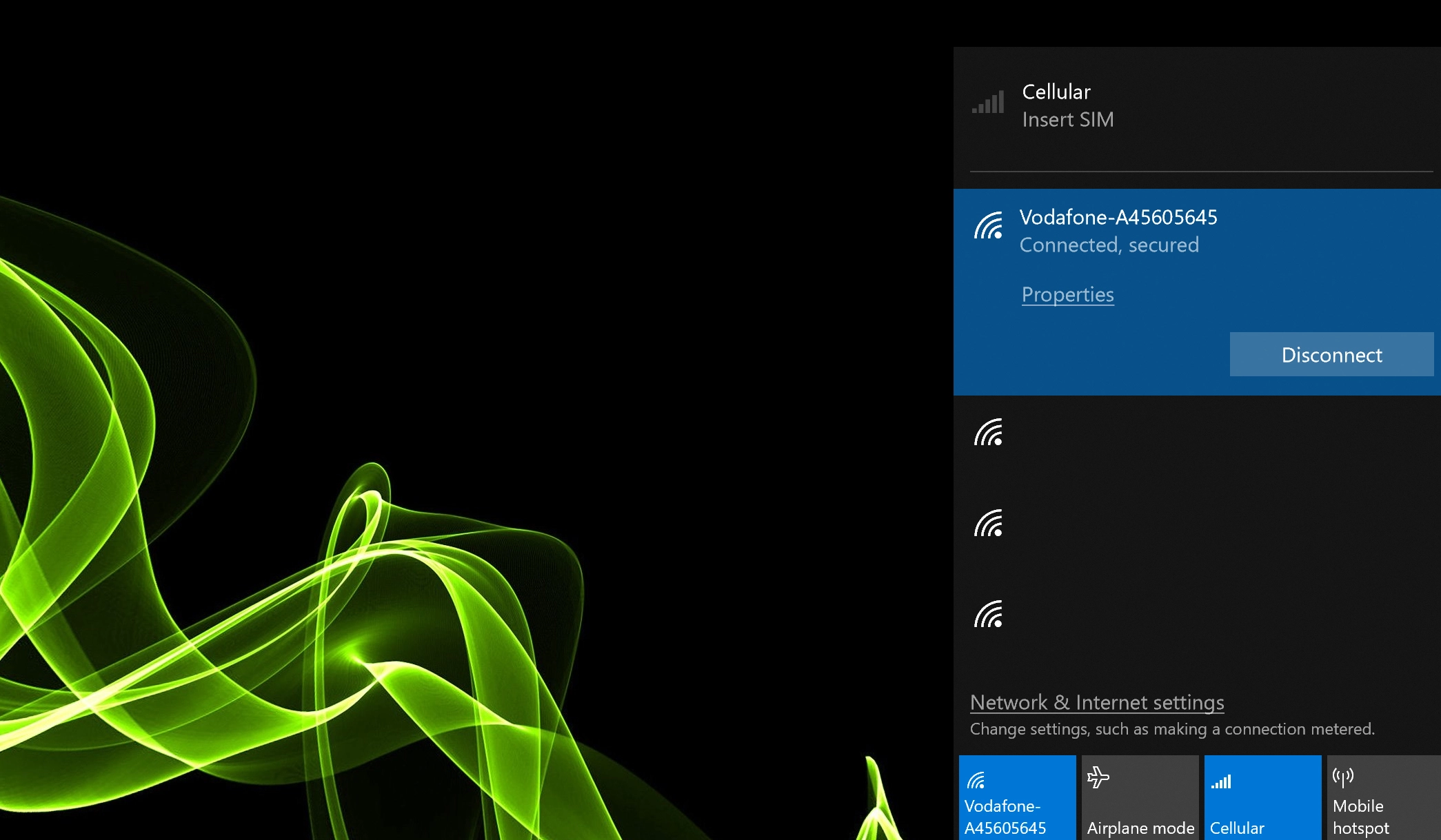Click the signal bars icon in the Cellular tile
The width and height of the screenshot is (1441, 840).
pyautogui.click(x=1221, y=781)
